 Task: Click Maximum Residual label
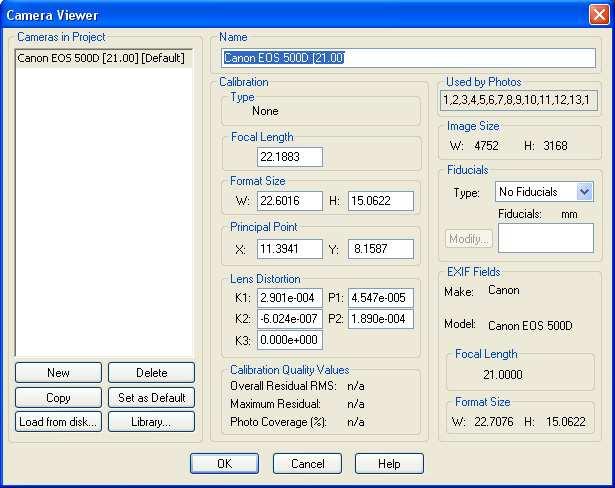click(275, 404)
